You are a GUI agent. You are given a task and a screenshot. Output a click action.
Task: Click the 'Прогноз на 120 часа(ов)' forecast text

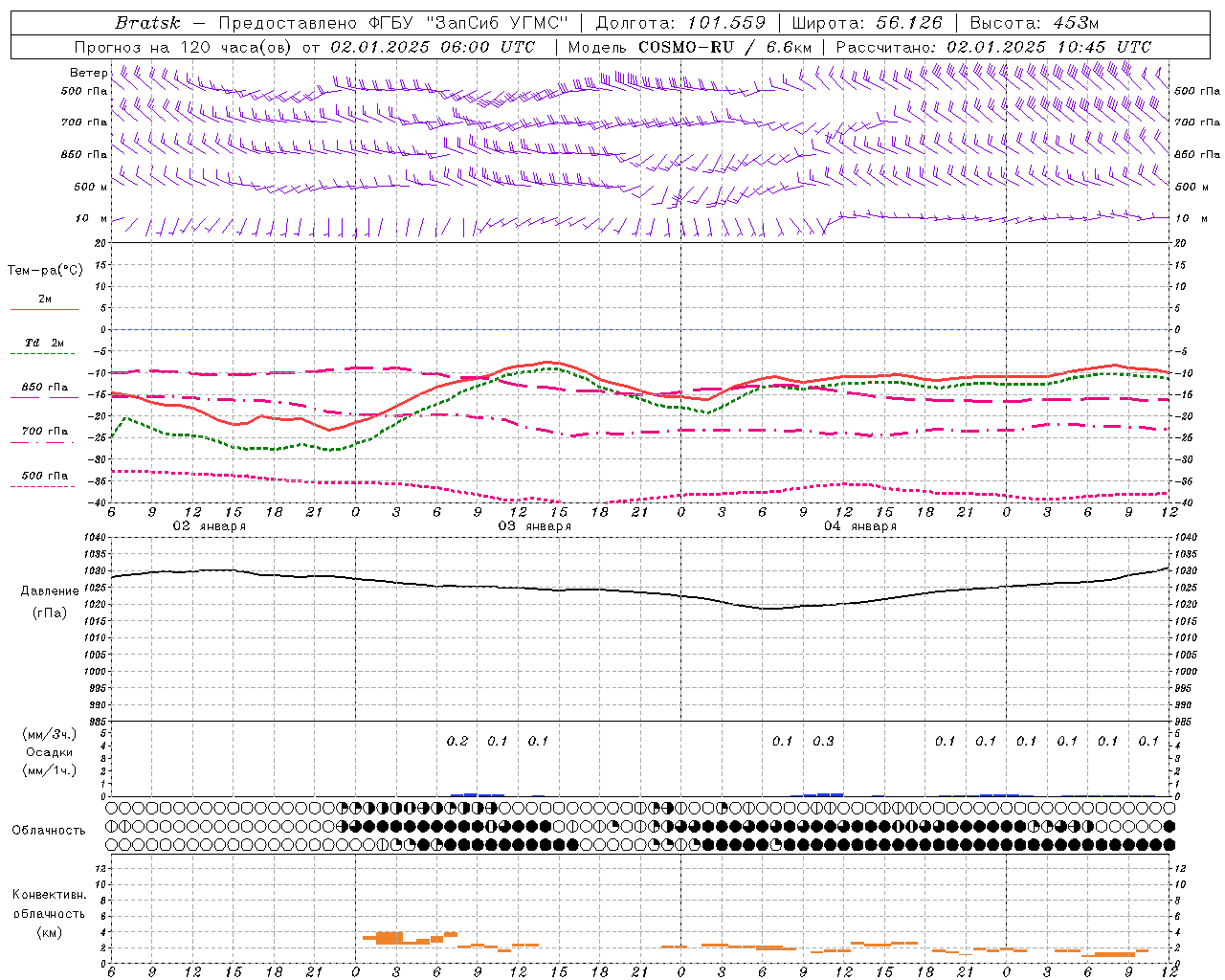(184, 47)
